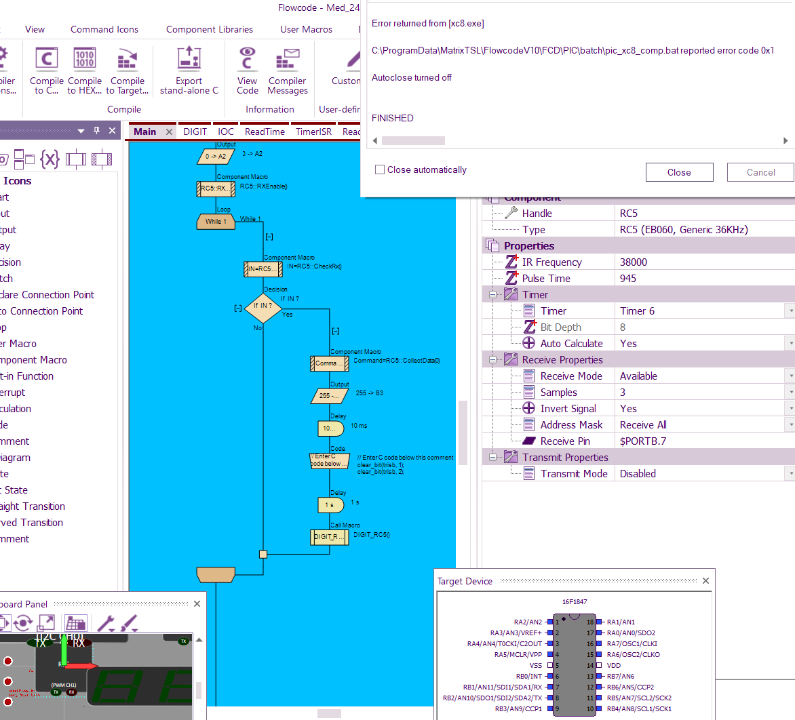Open the Command Icons ribbon tab
This screenshot has width=795, height=720.
(x=104, y=29)
